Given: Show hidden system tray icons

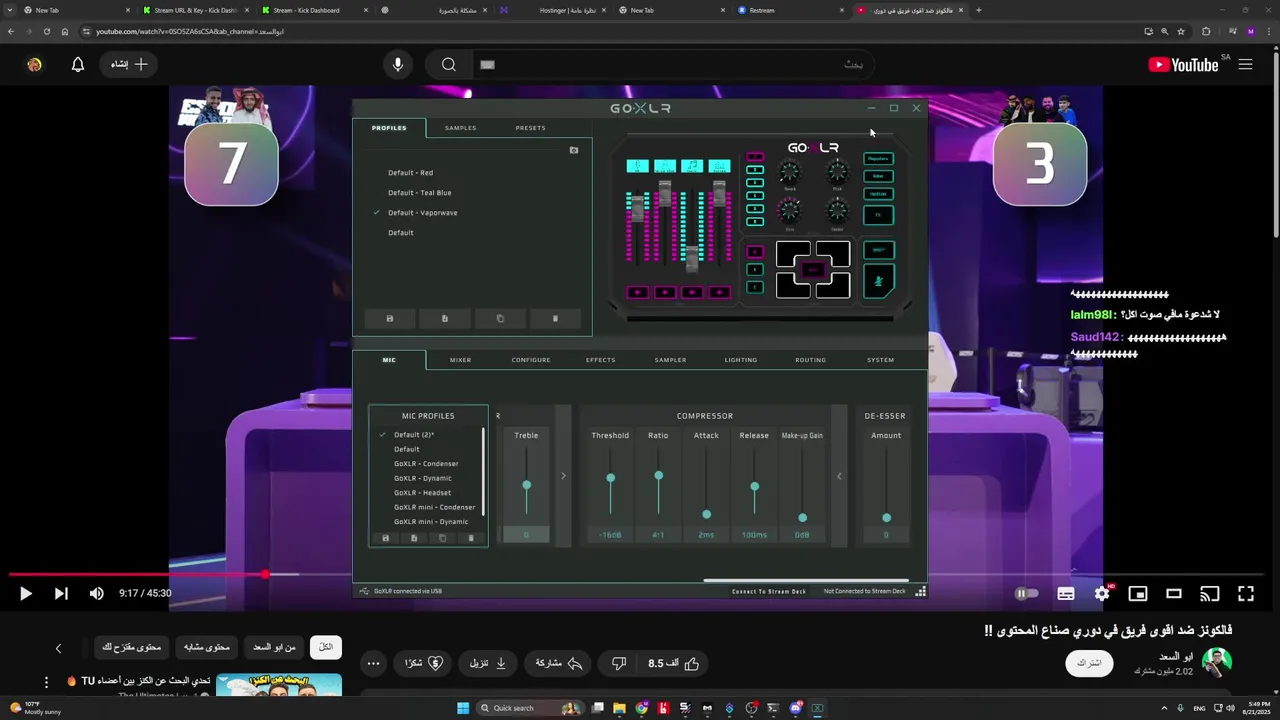Looking at the screenshot, I should pyautogui.click(x=1164, y=708).
